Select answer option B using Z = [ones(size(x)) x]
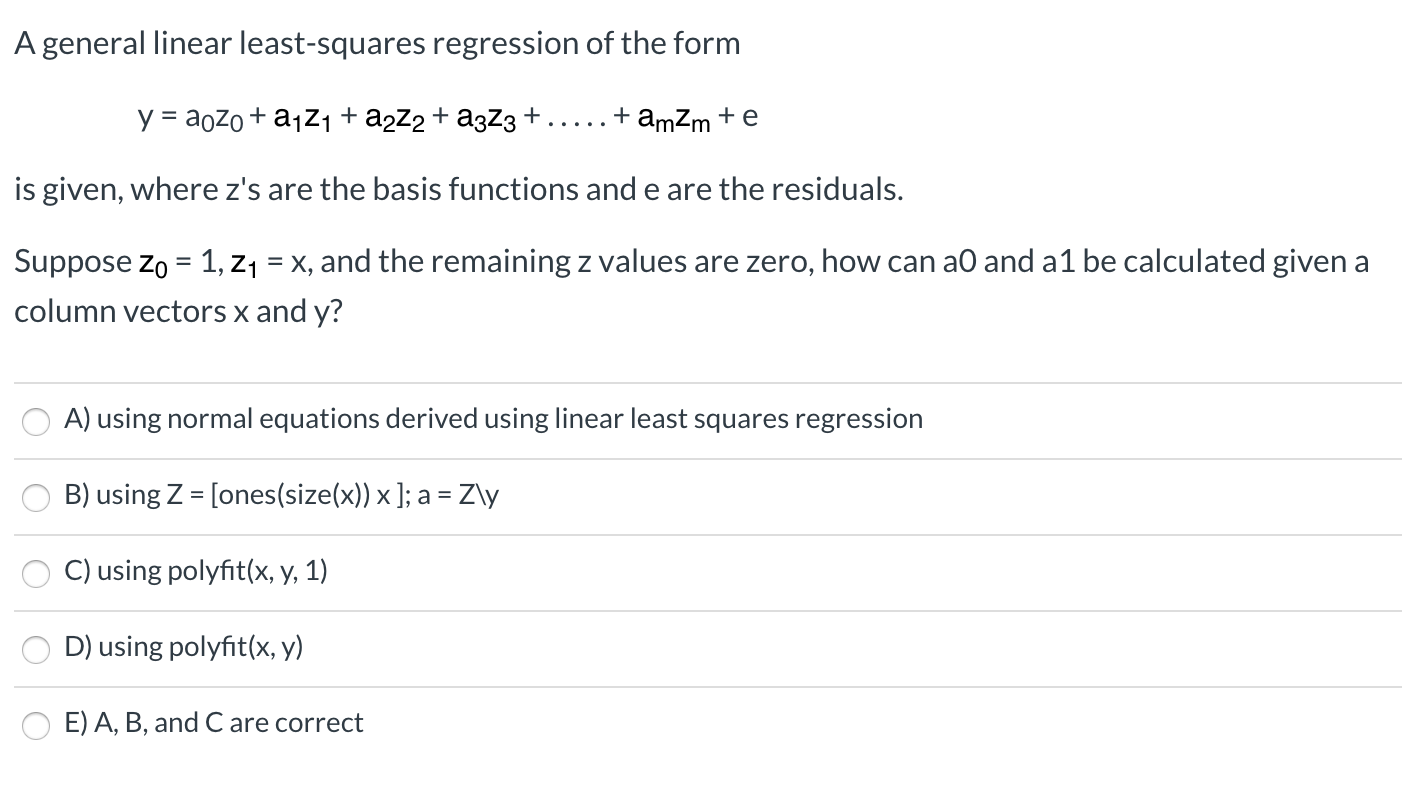Image resolution: width=1428 pixels, height=788 pixels. [x=282, y=495]
